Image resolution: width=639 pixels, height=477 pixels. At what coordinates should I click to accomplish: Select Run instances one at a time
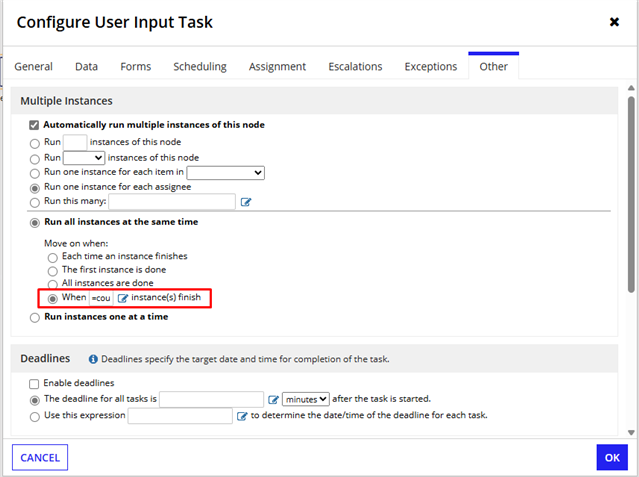coord(35,318)
